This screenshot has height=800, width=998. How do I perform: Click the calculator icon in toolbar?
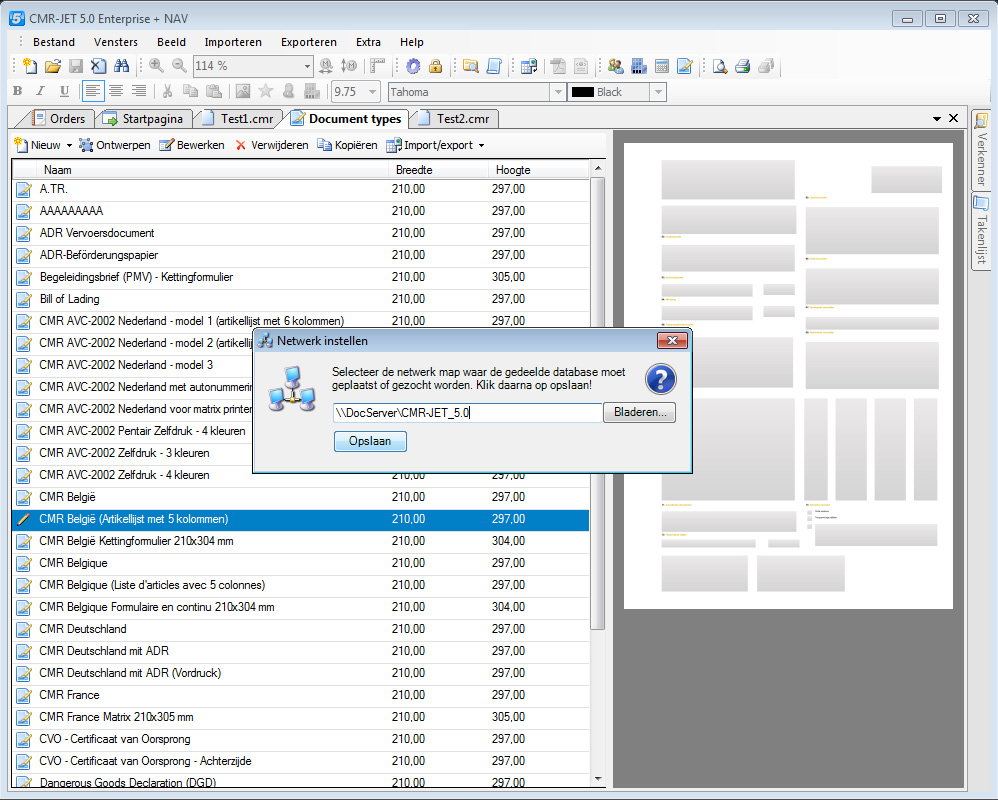tap(662, 66)
